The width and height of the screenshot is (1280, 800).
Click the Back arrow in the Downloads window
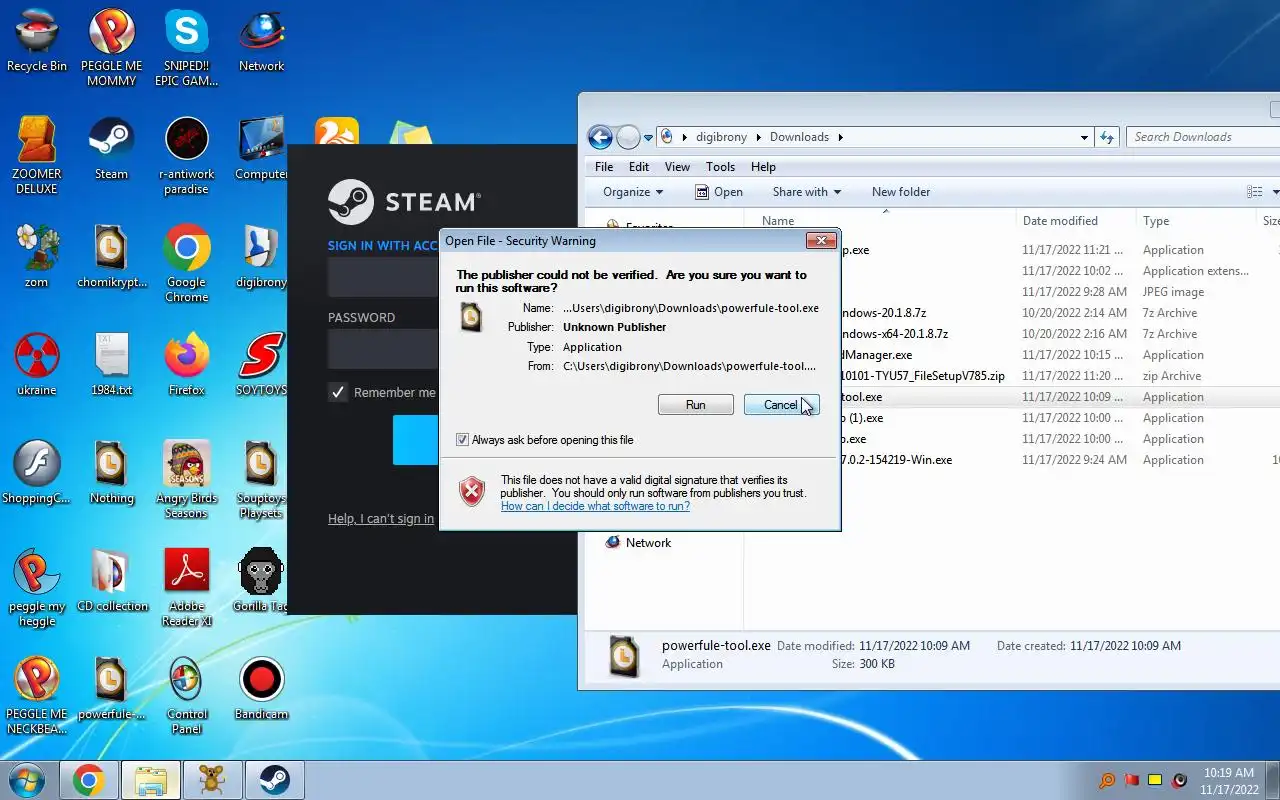click(x=600, y=137)
